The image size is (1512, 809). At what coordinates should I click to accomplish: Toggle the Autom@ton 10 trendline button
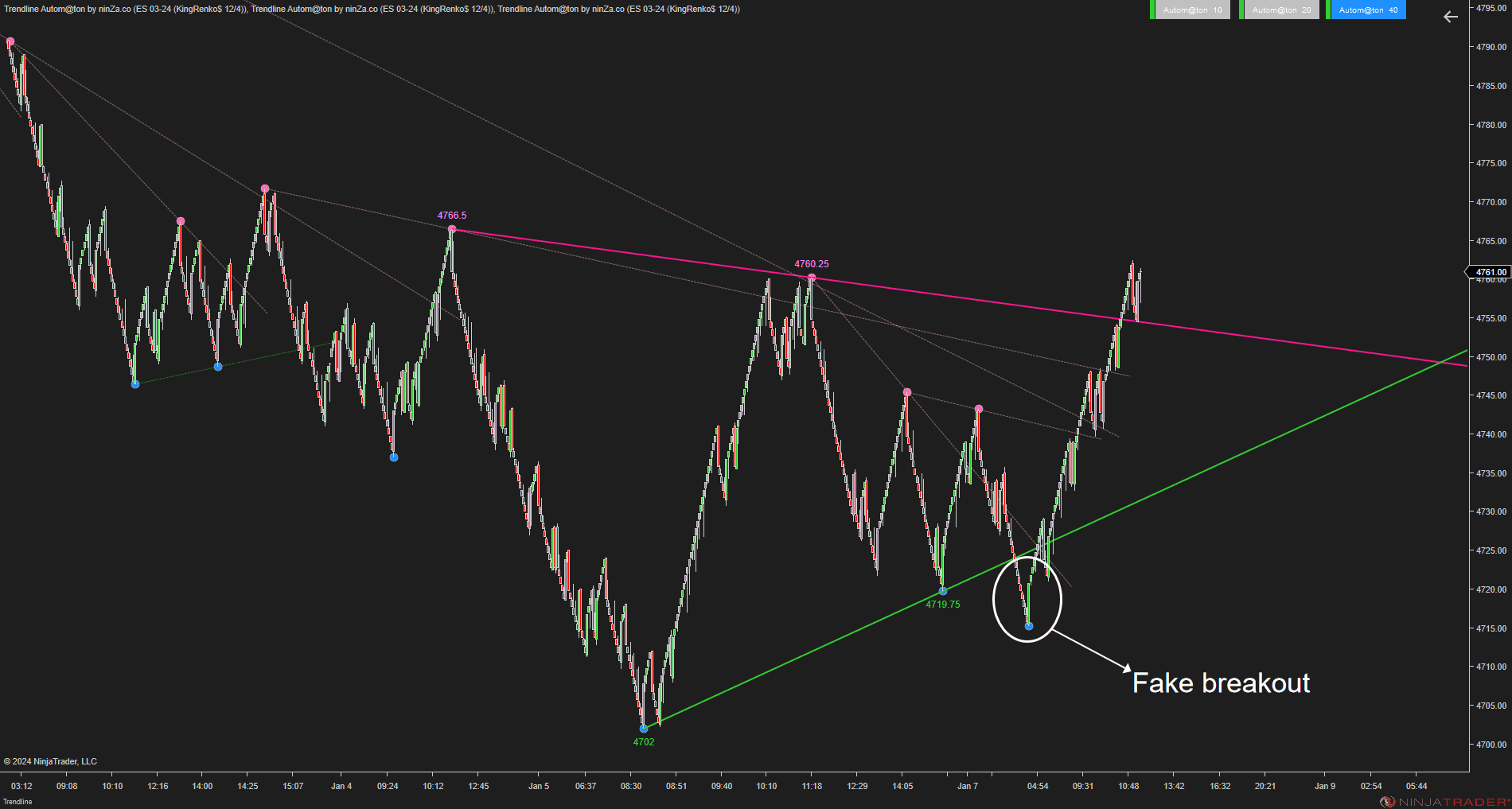[x=1192, y=10]
